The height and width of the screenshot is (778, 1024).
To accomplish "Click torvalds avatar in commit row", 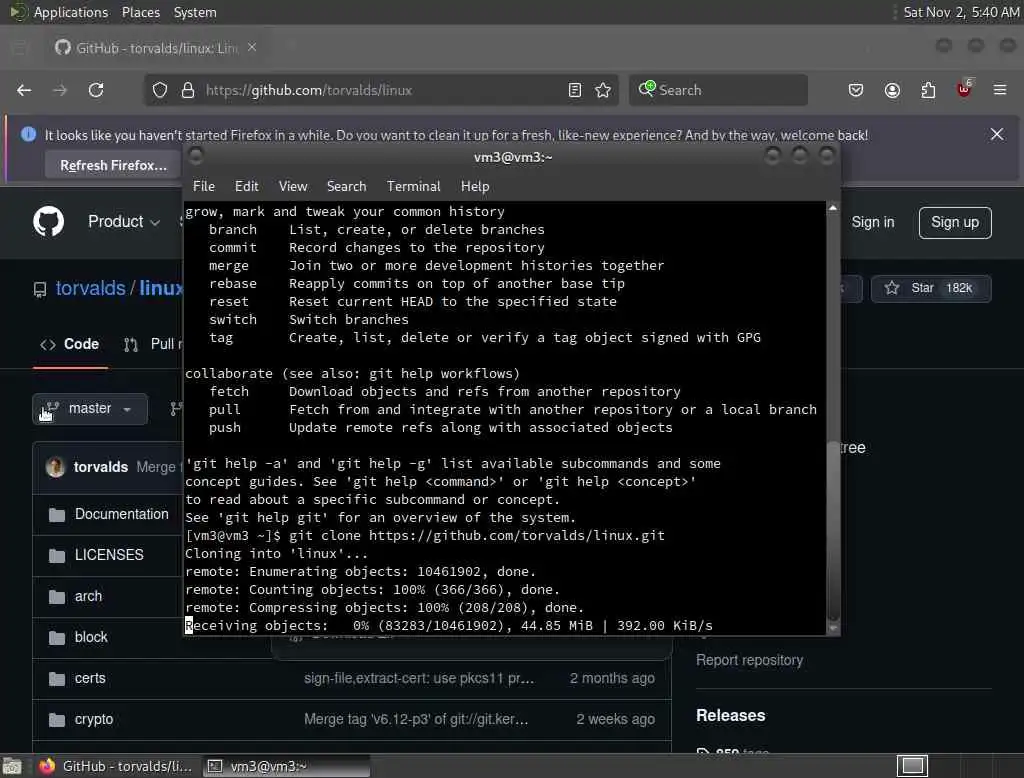I will [56, 466].
